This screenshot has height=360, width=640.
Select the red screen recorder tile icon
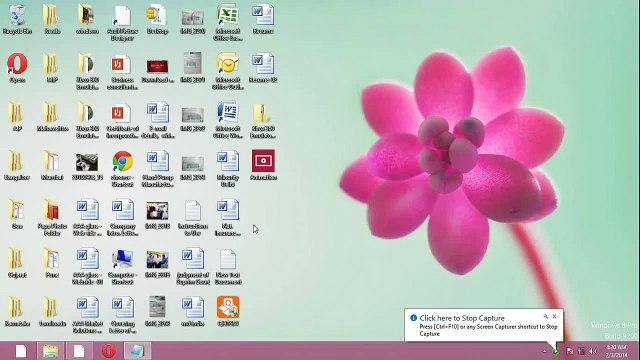point(263,165)
